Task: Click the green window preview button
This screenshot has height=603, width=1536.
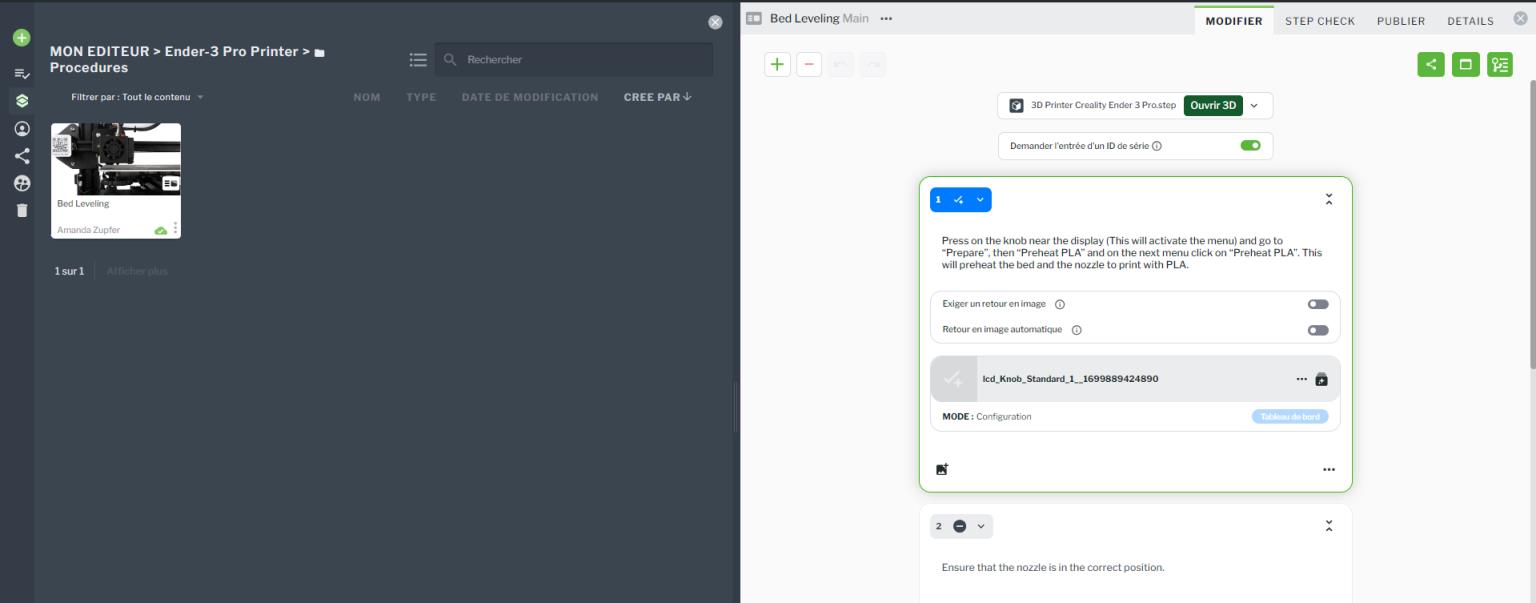Action: [x=1465, y=64]
